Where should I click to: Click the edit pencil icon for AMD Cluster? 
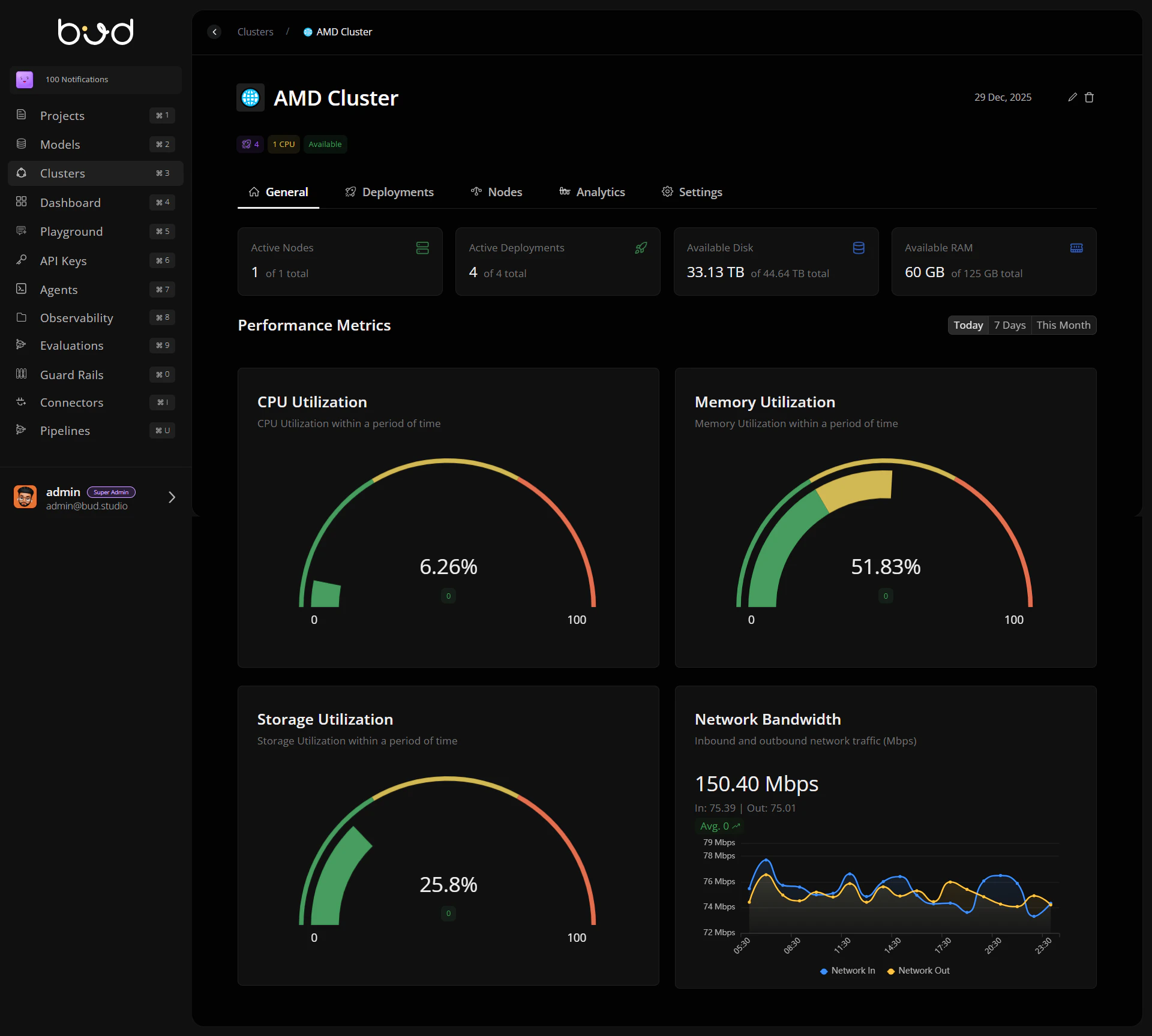click(x=1072, y=97)
